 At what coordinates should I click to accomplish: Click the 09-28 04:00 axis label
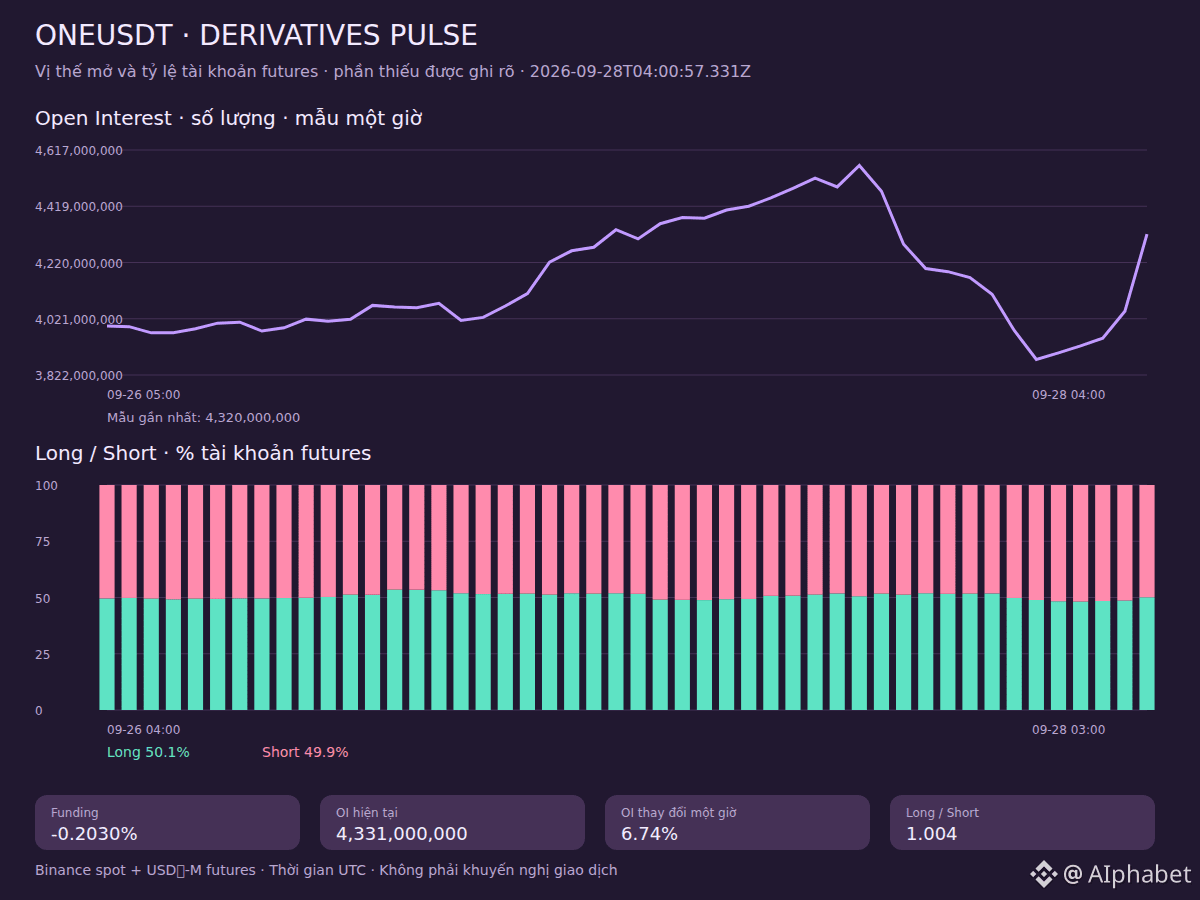[x=1069, y=395]
